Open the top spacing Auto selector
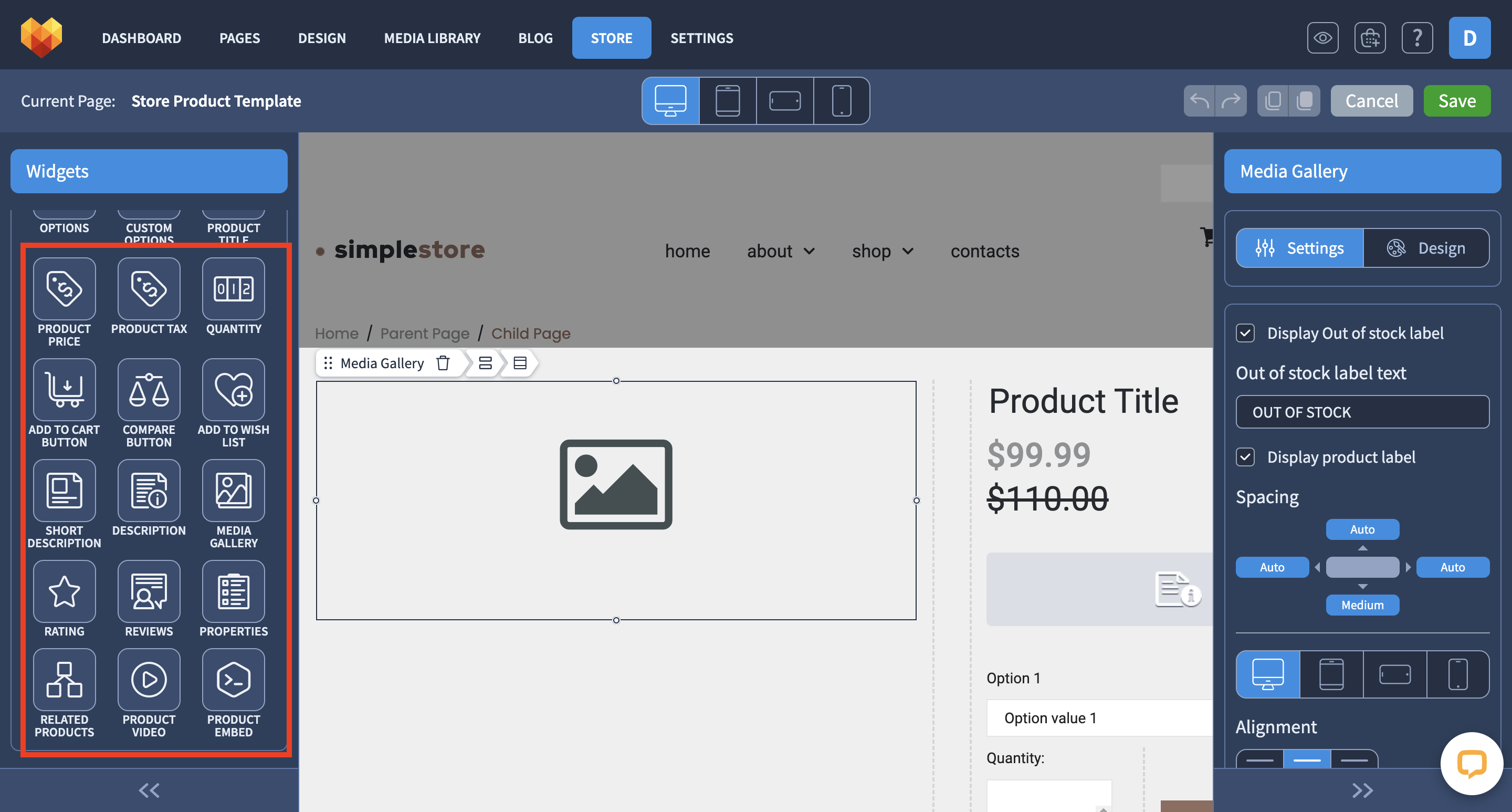This screenshot has height=812, width=1512. point(1362,529)
